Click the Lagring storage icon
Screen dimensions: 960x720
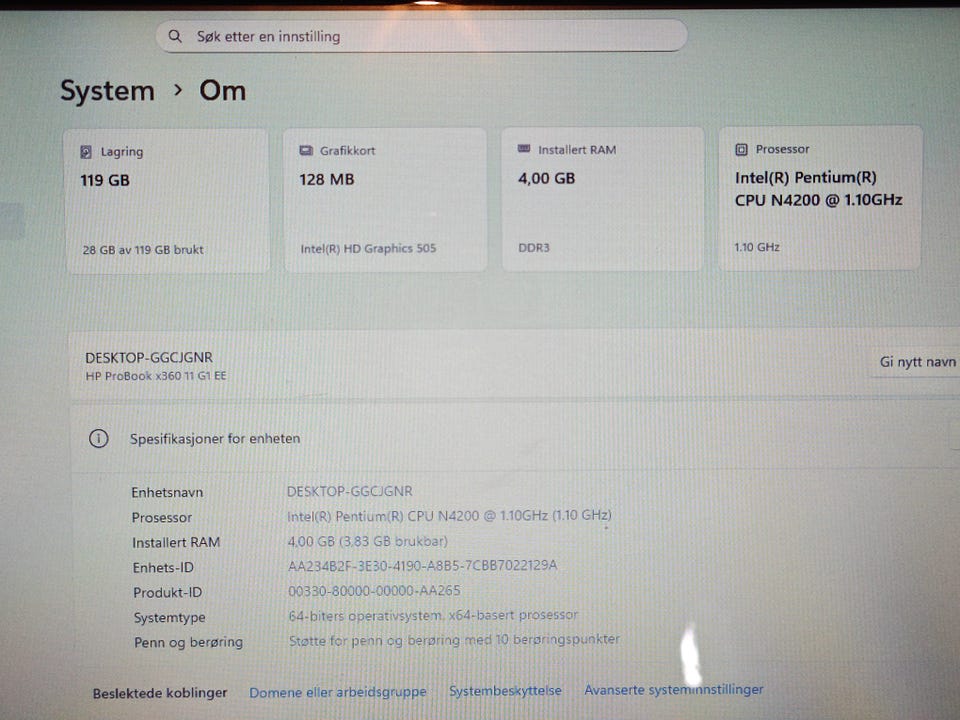pyautogui.click(x=86, y=152)
